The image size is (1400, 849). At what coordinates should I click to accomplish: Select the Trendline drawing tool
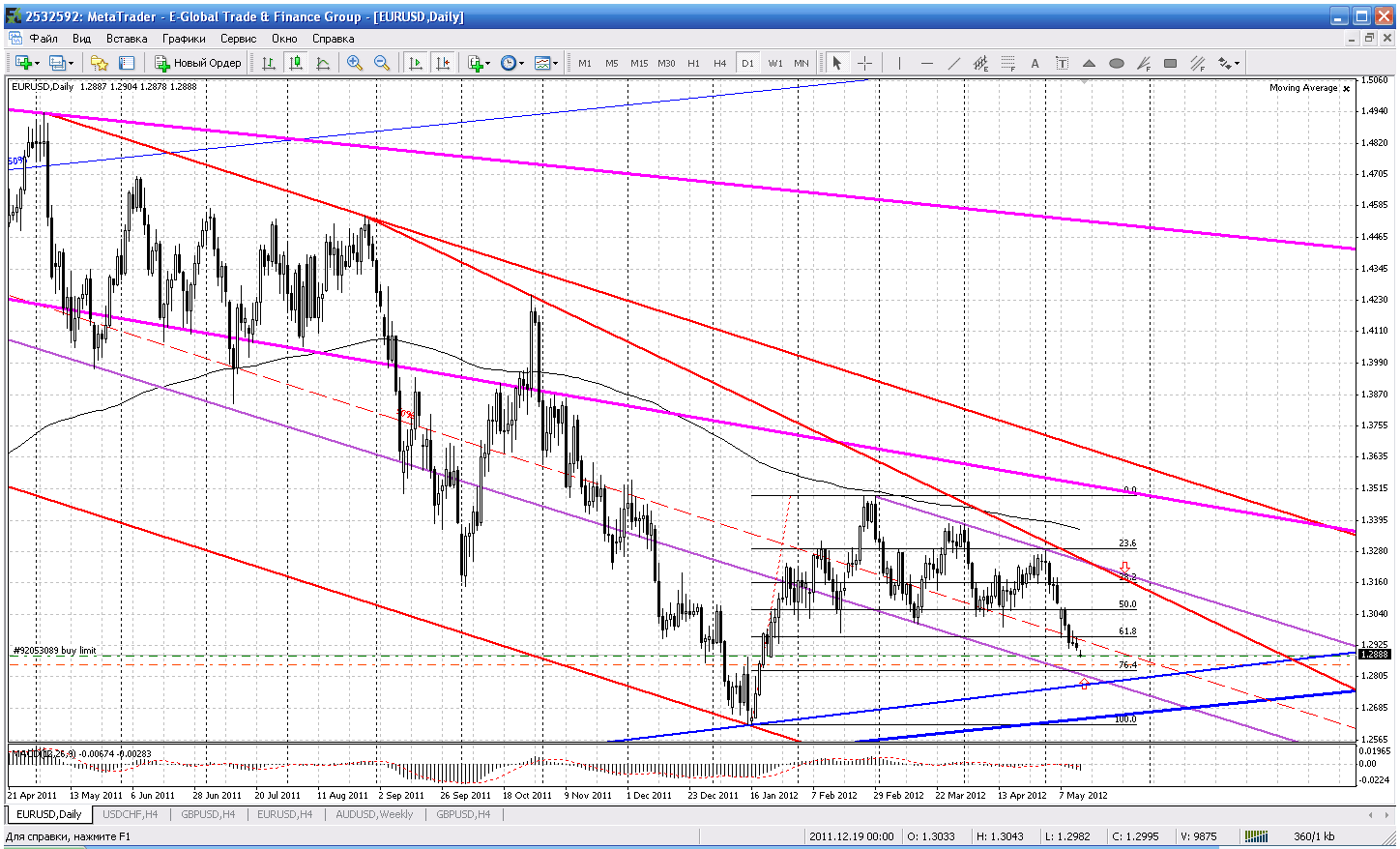[954, 63]
